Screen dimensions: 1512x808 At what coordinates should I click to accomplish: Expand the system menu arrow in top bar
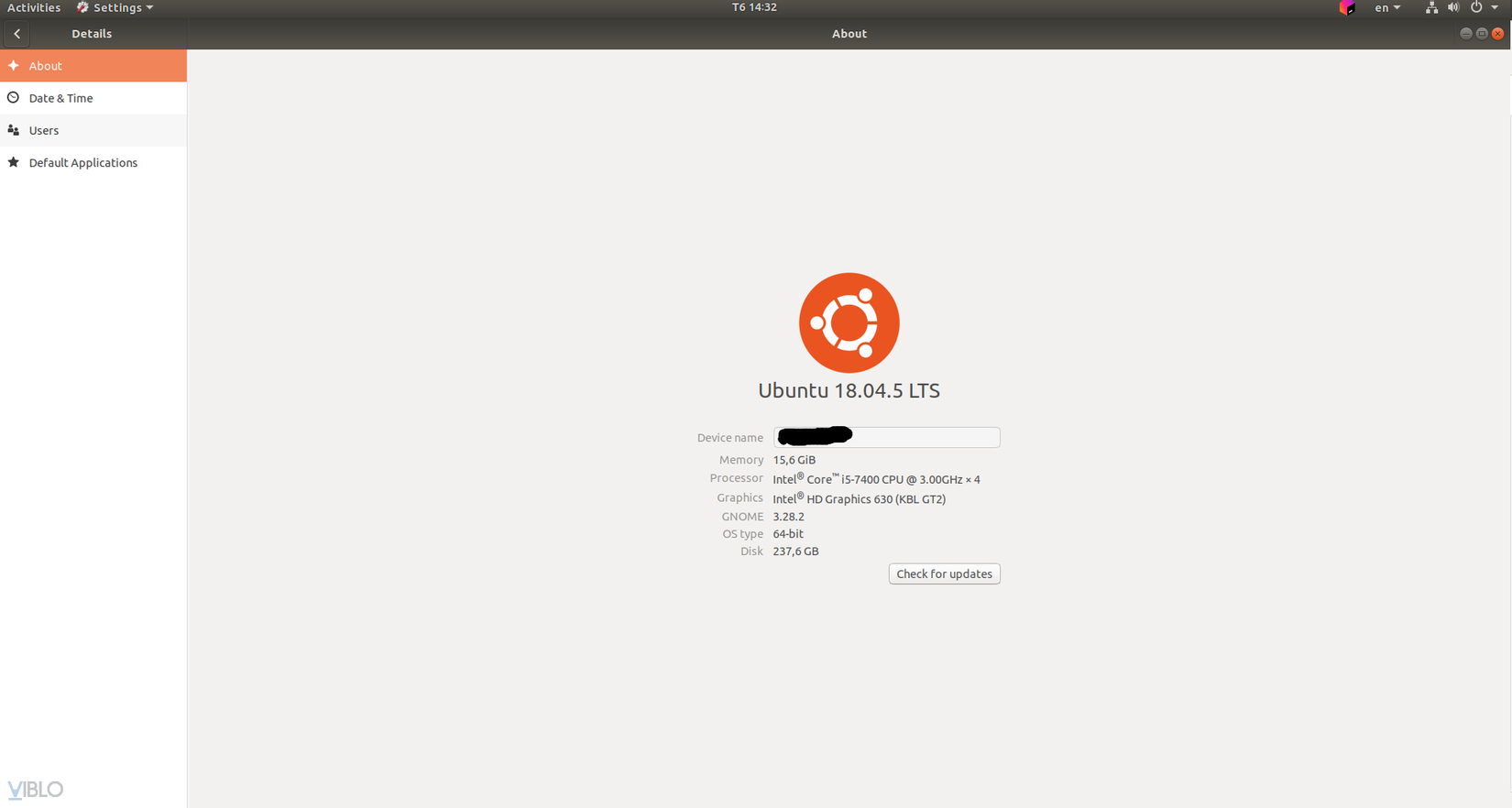tap(1495, 7)
